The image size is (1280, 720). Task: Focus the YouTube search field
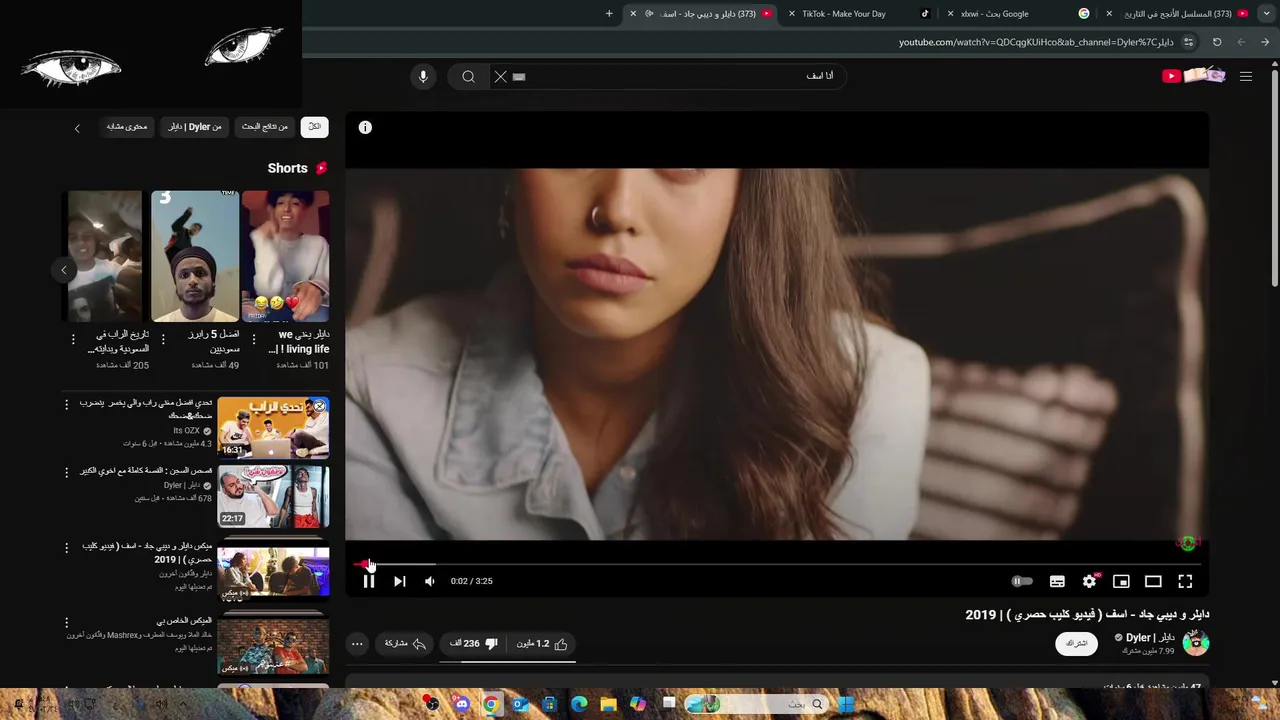tap(680, 76)
